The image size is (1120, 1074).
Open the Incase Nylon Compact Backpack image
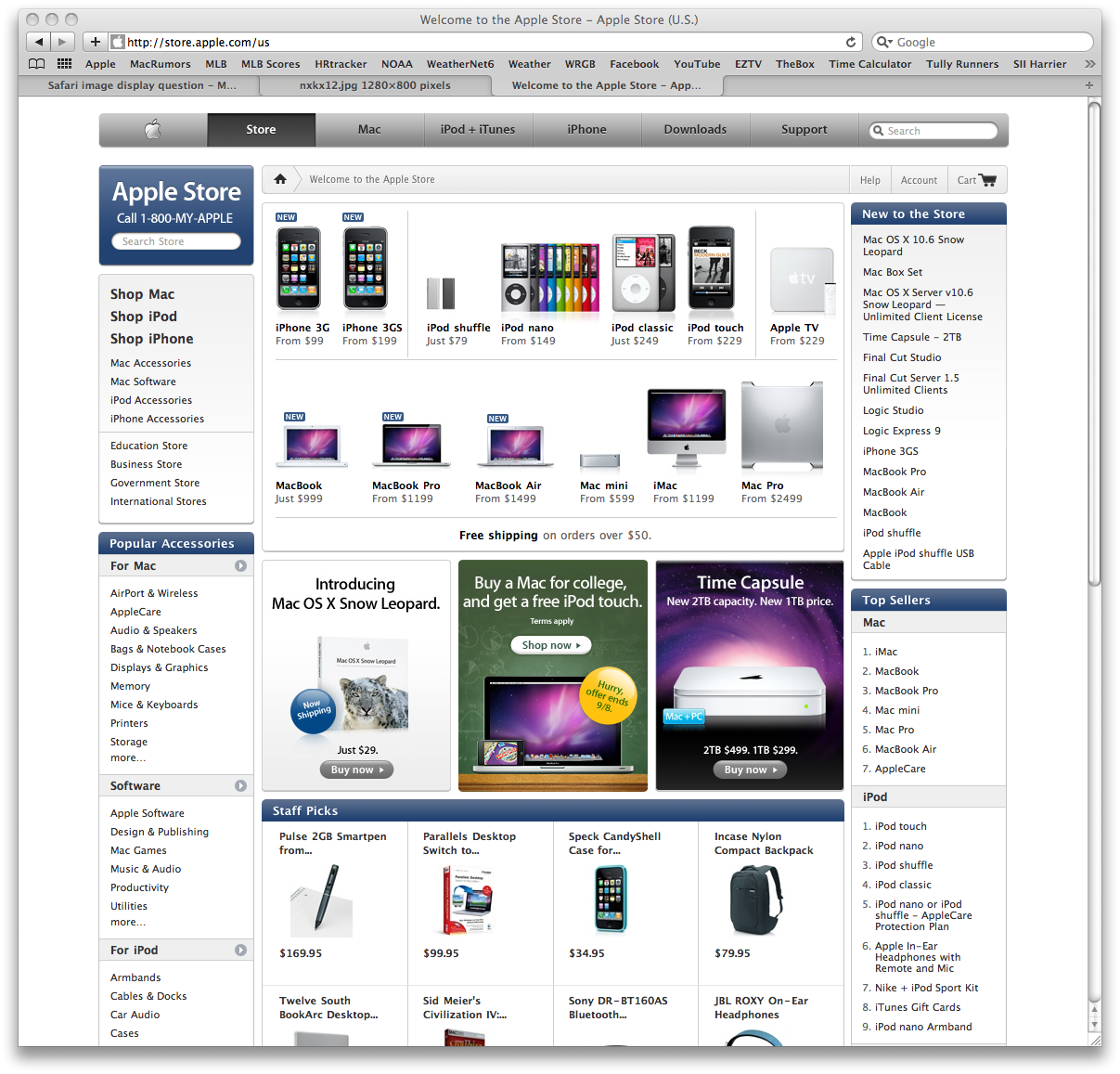[x=756, y=899]
